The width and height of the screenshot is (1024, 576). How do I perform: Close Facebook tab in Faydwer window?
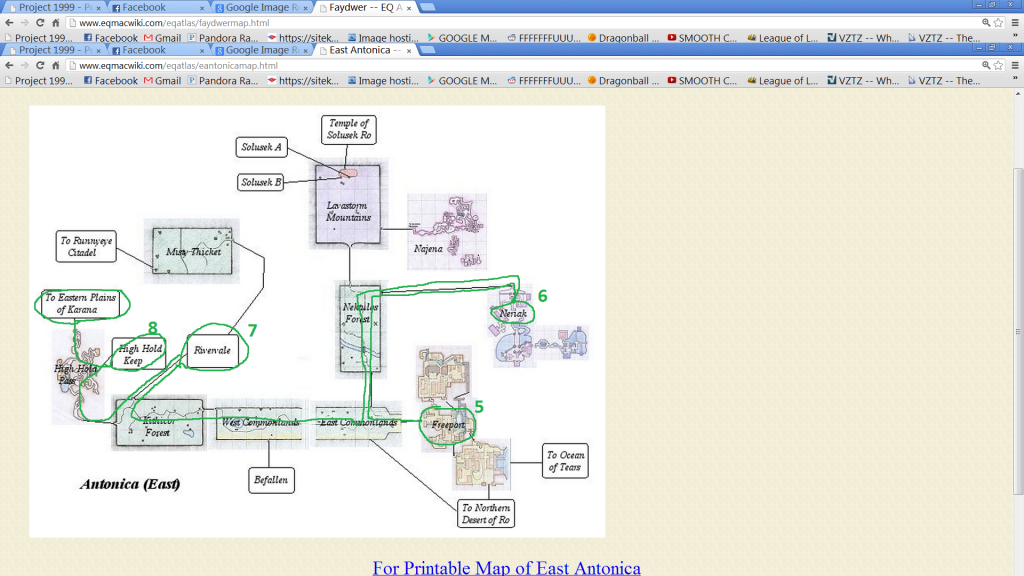click(x=202, y=8)
